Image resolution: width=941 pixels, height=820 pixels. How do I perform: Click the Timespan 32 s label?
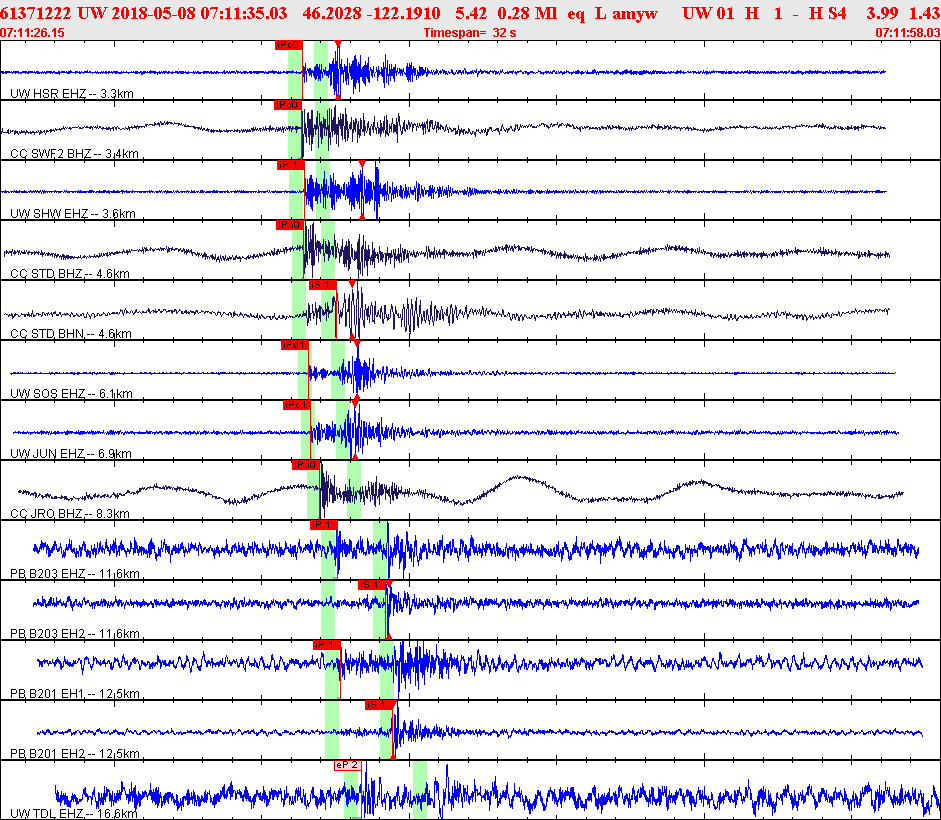470,33
